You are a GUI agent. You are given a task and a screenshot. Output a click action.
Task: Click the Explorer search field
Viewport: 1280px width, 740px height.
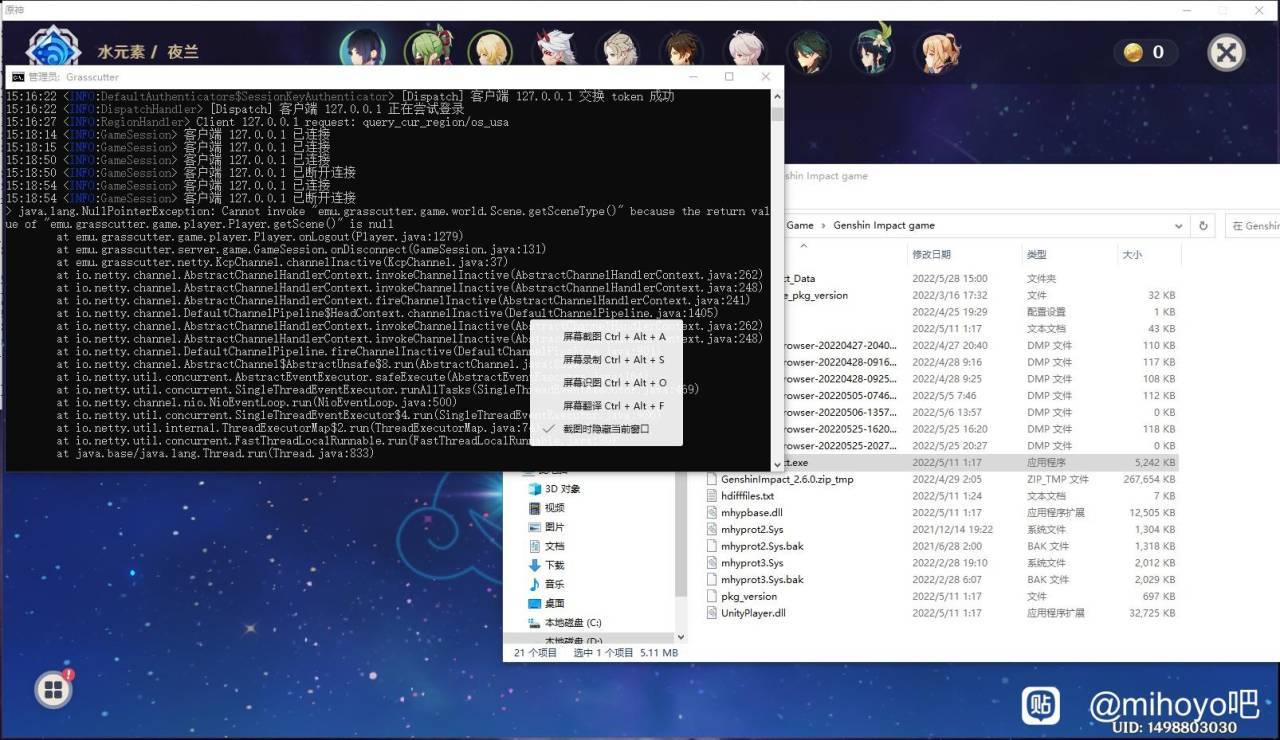coord(1253,226)
